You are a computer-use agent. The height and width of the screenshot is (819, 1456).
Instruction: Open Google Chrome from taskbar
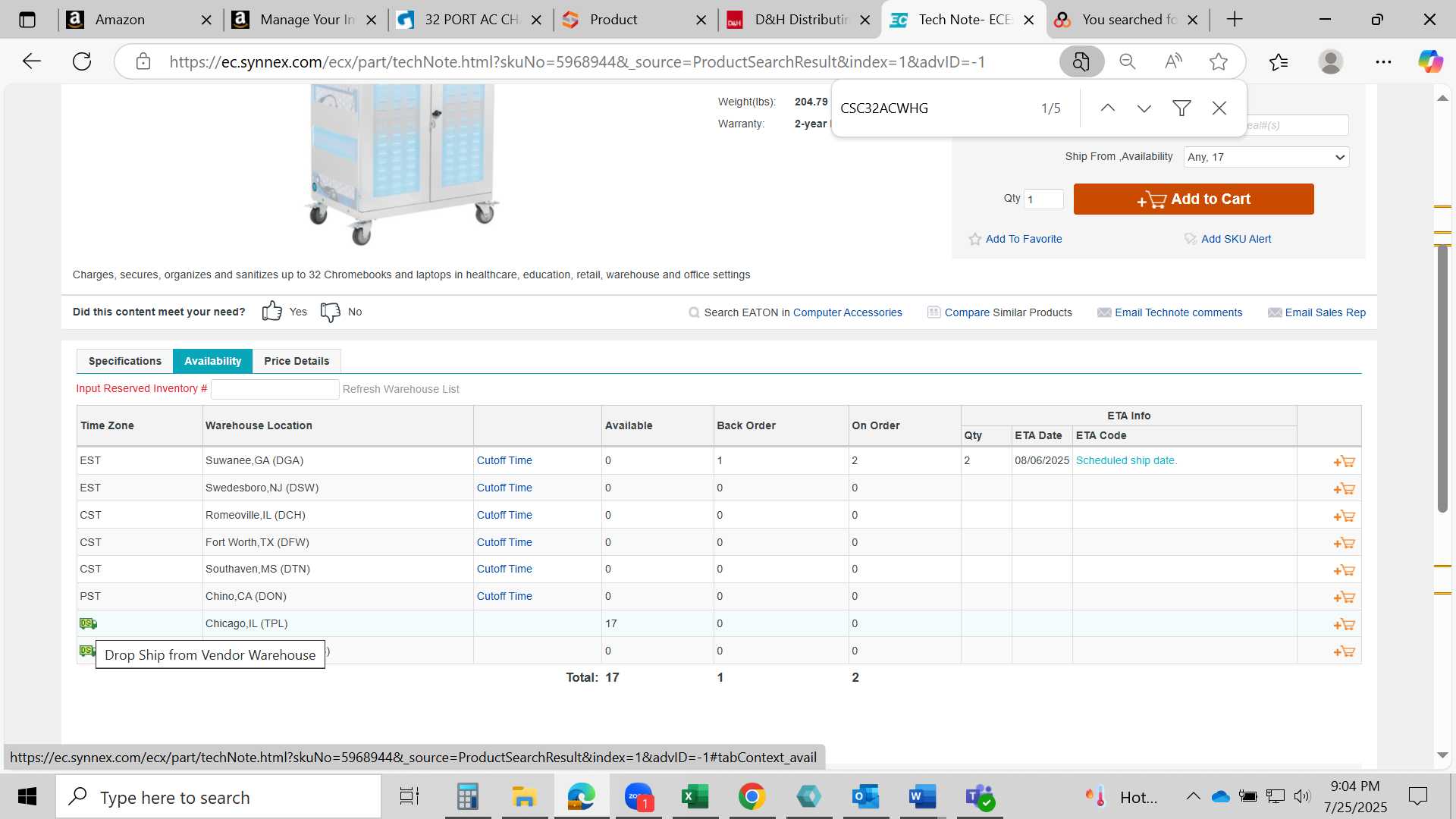752,797
